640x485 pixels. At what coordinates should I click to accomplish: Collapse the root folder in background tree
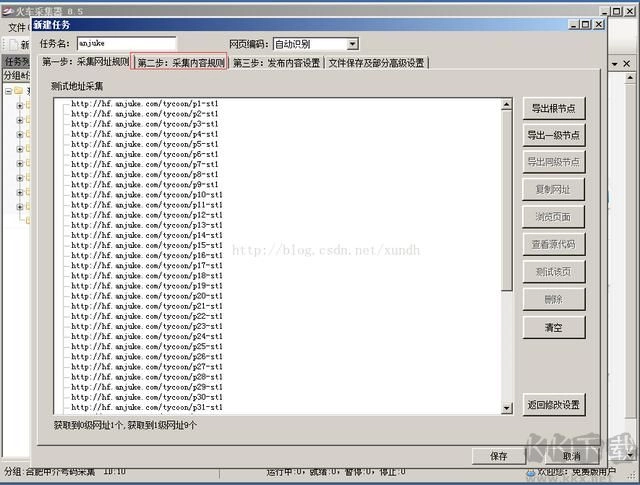(8, 90)
